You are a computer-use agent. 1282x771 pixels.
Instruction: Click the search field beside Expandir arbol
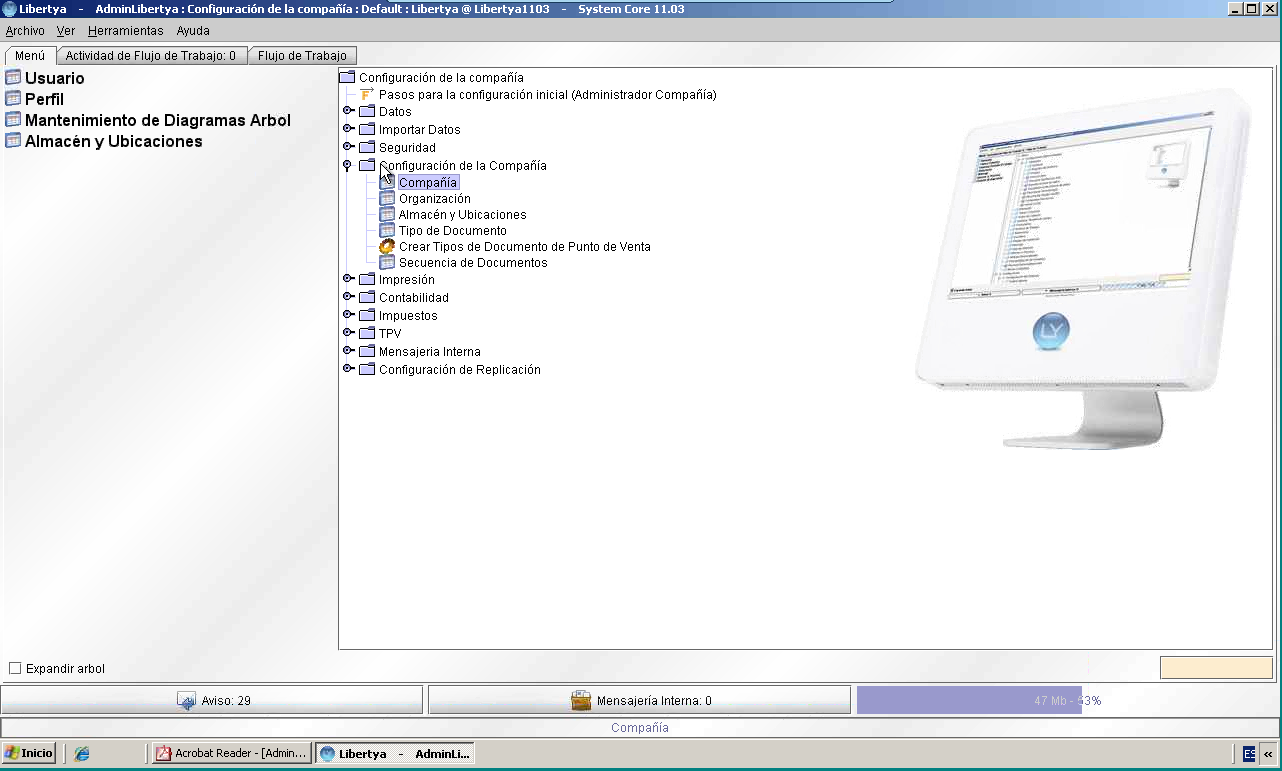pyautogui.click(x=1216, y=667)
